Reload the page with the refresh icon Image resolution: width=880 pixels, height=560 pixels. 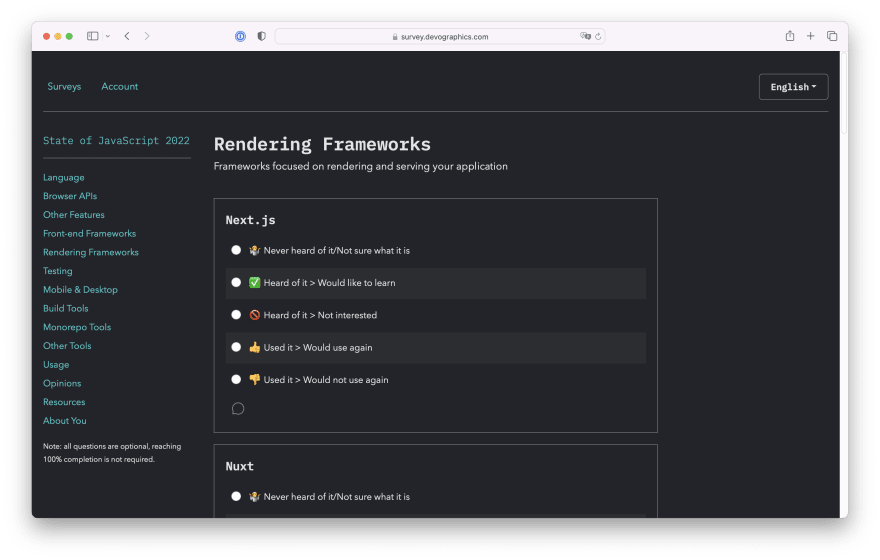click(598, 36)
